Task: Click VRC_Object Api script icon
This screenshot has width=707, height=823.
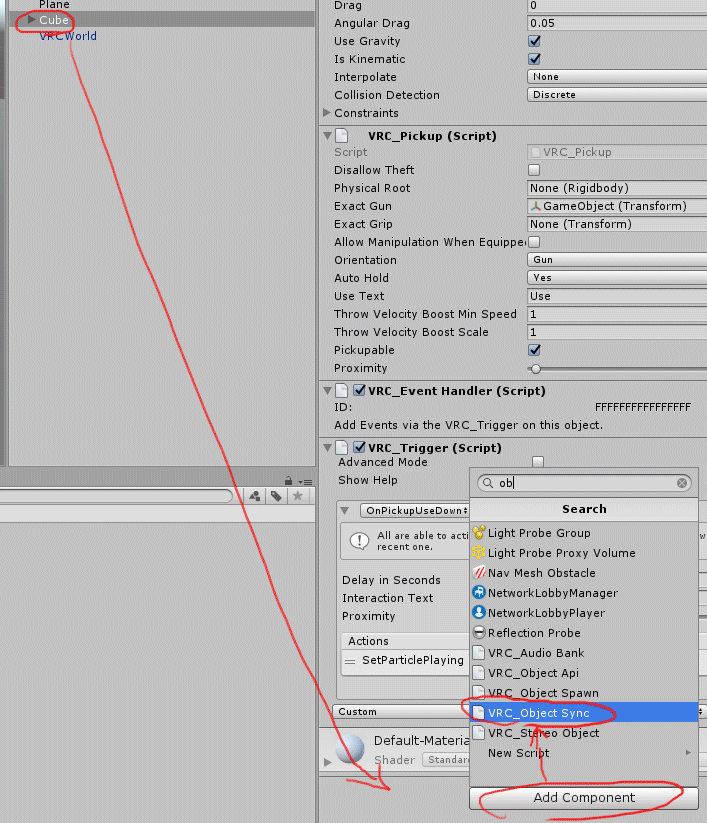Action: (x=478, y=672)
